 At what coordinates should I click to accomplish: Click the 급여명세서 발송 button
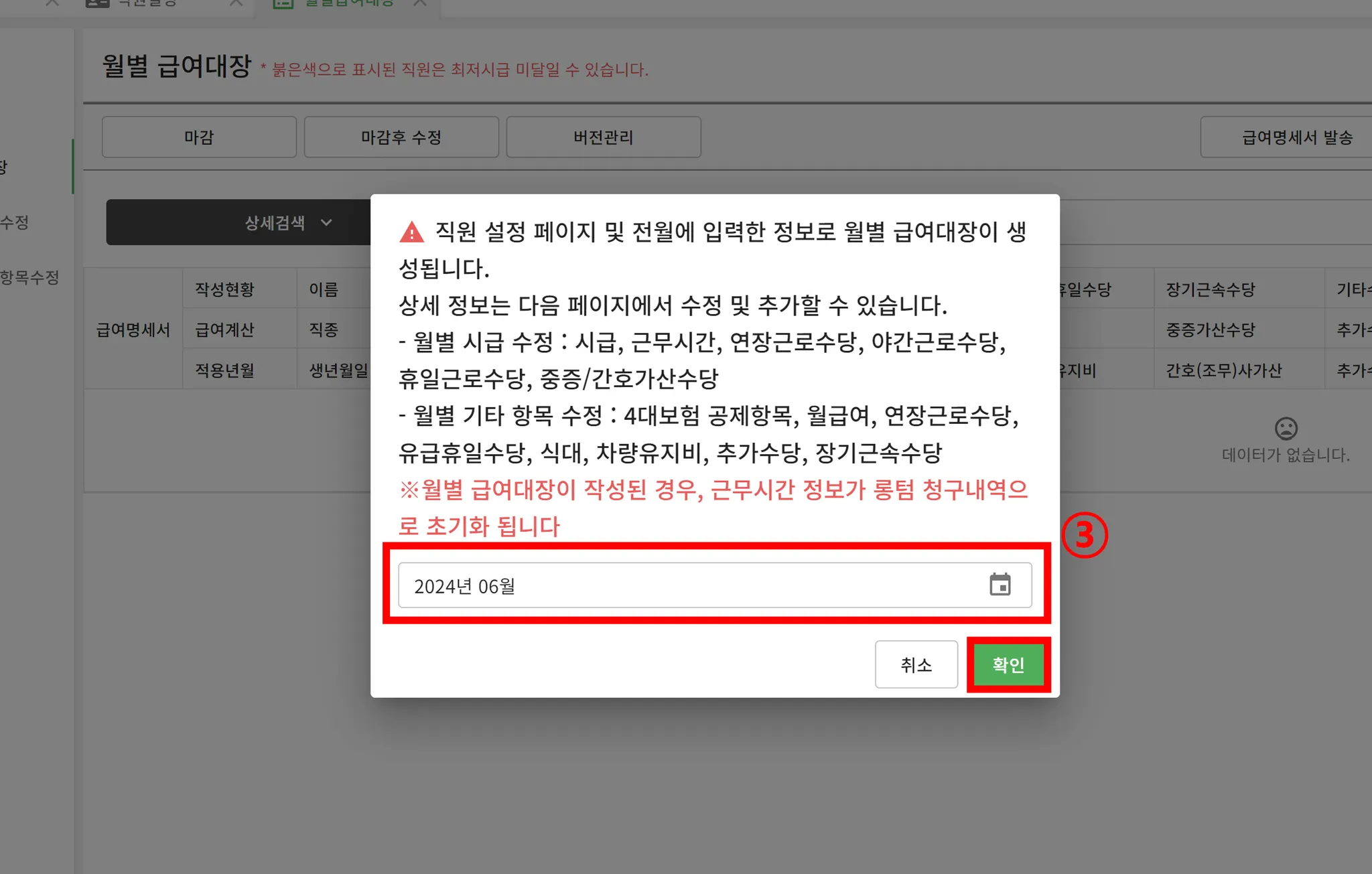click(x=1296, y=137)
